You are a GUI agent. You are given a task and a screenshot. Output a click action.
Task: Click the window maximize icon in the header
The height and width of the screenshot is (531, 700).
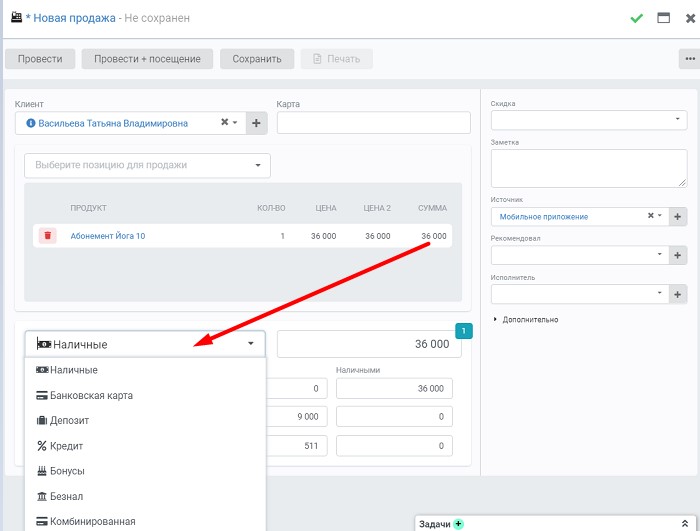pyautogui.click(x=663, y=18)
